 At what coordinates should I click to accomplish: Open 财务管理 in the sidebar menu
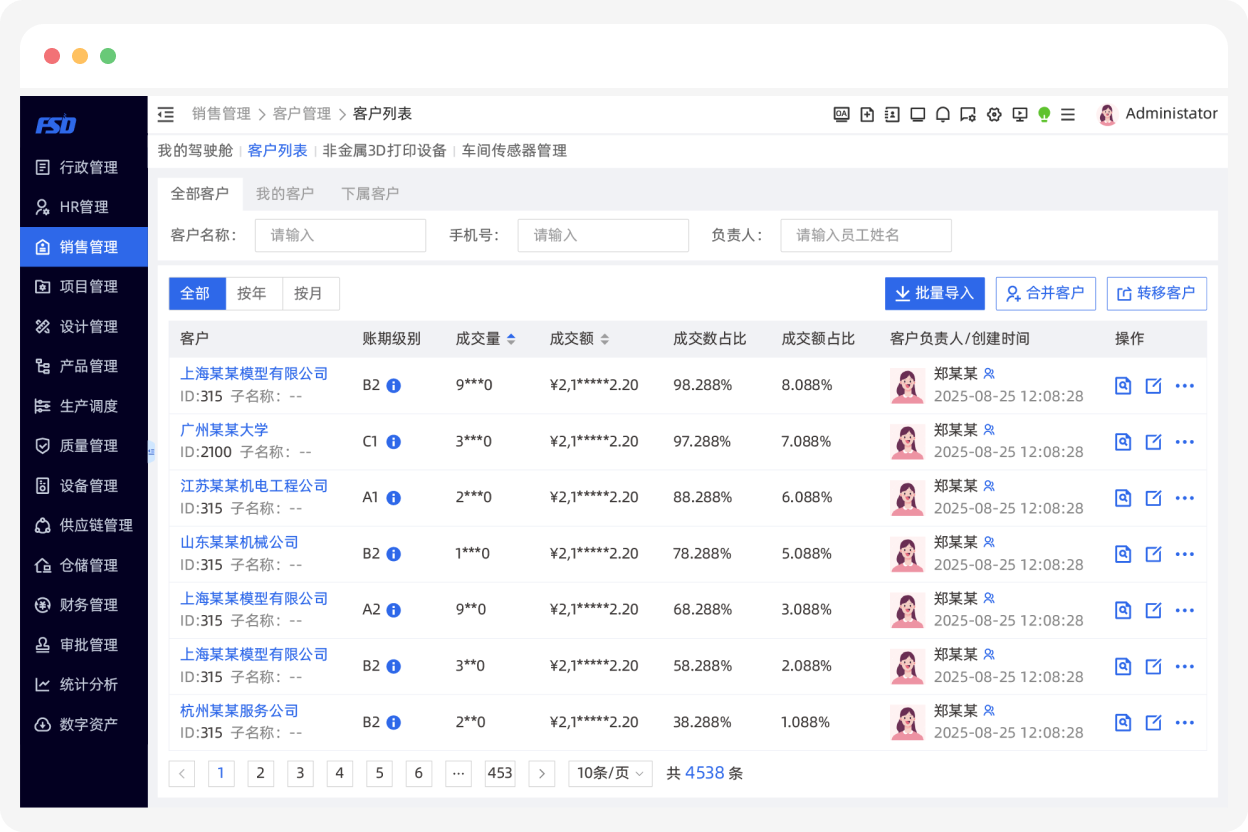(x=88, y=605)
